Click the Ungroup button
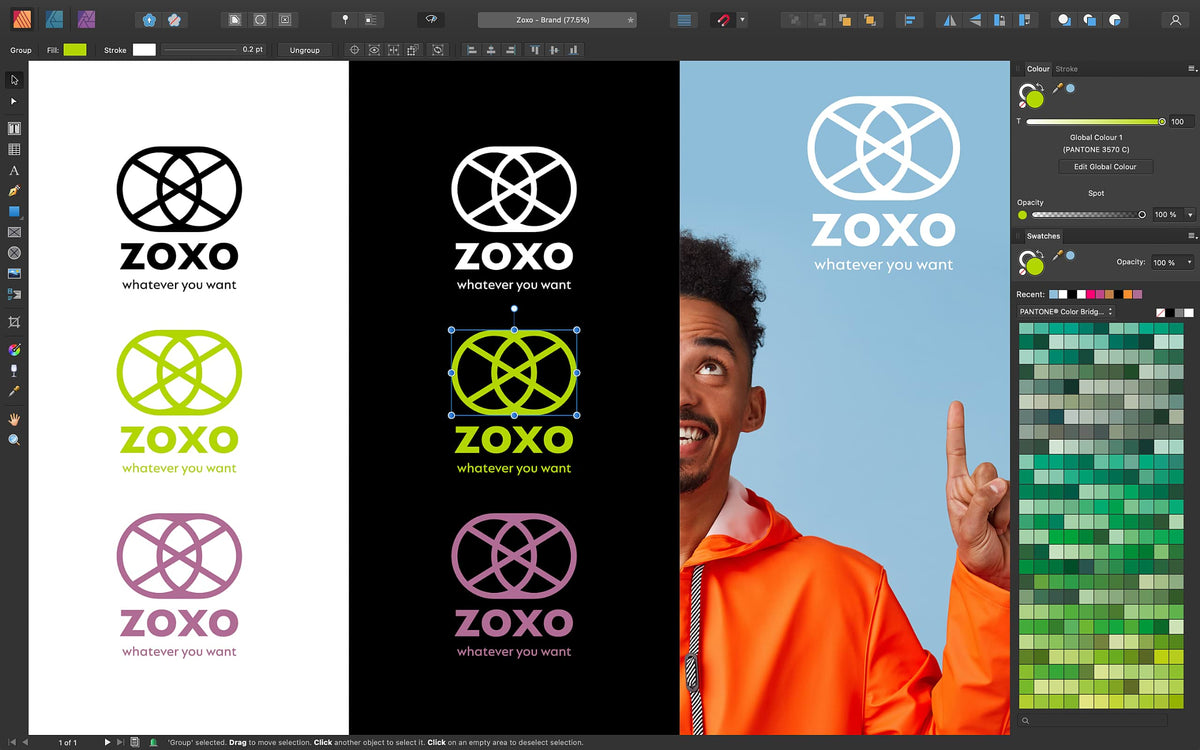 tap(305, 49)
